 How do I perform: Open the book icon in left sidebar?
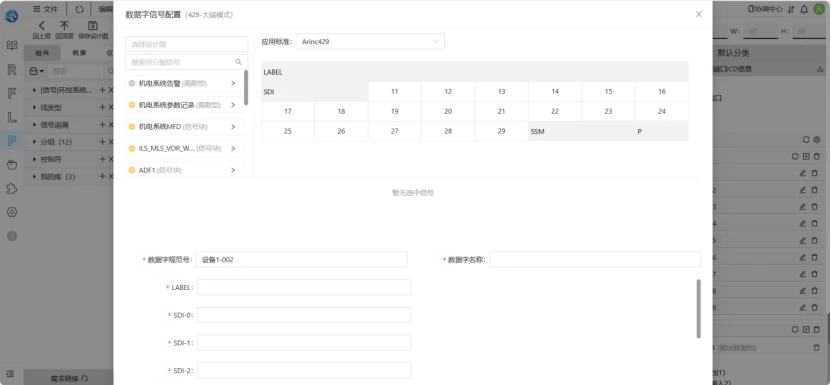12,45
